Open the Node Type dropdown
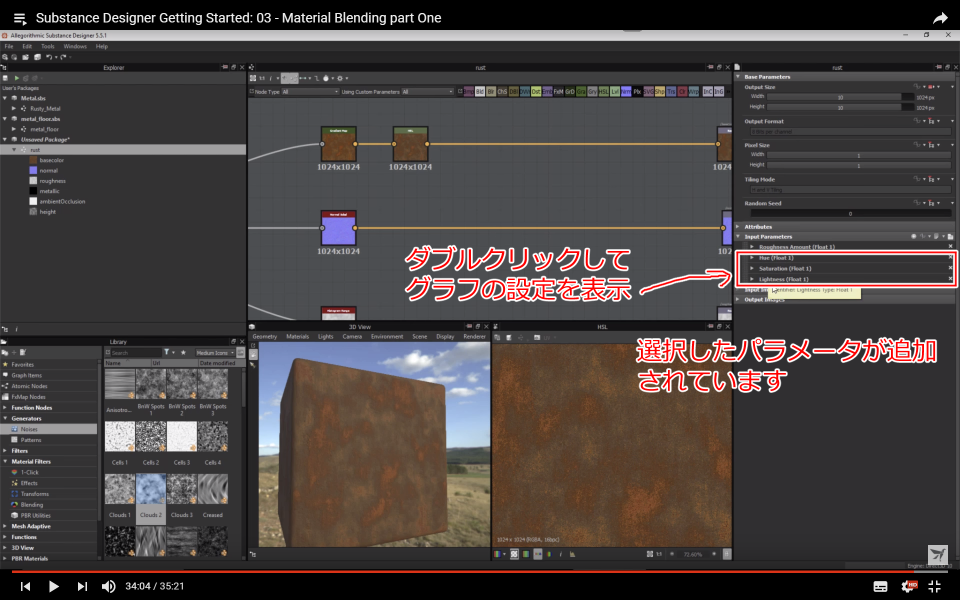 310,92
